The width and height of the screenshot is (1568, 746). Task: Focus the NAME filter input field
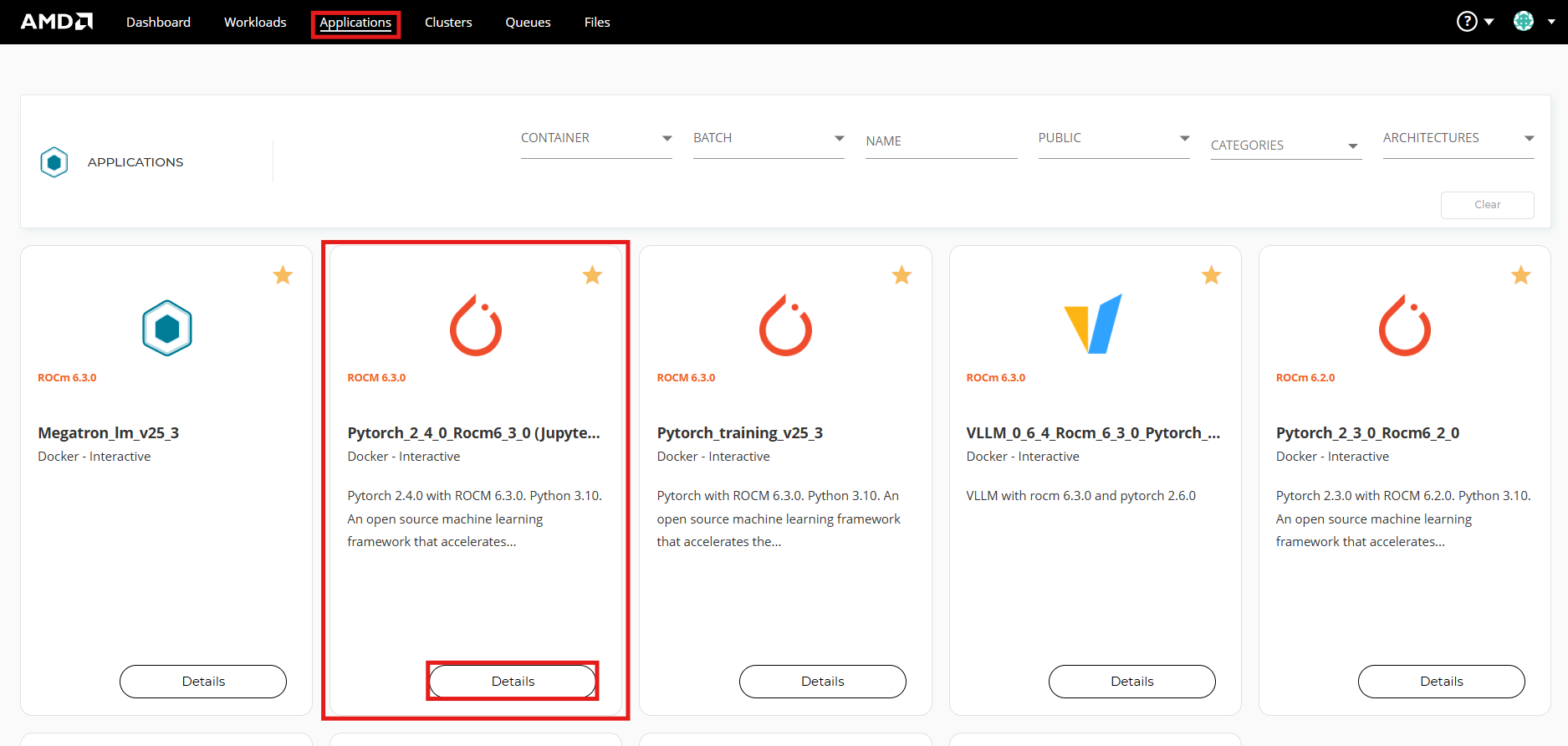coord(942,141)
